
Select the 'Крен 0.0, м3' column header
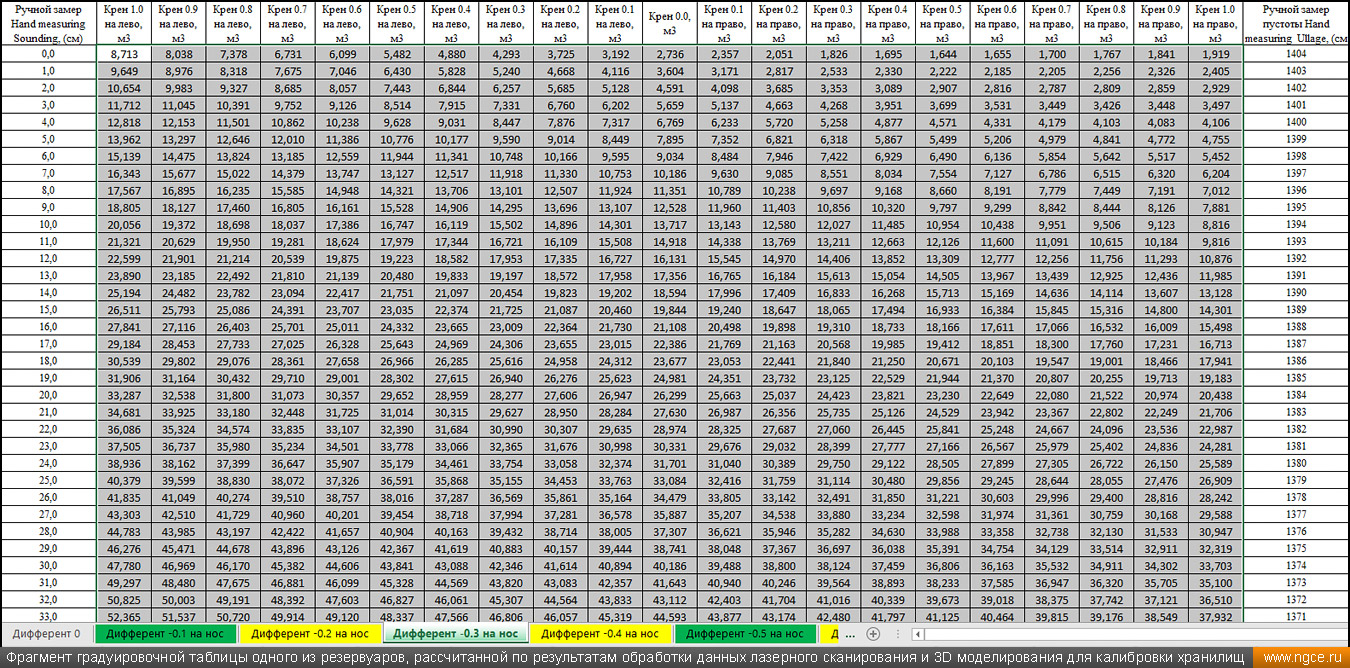click(x=670, y=23)
